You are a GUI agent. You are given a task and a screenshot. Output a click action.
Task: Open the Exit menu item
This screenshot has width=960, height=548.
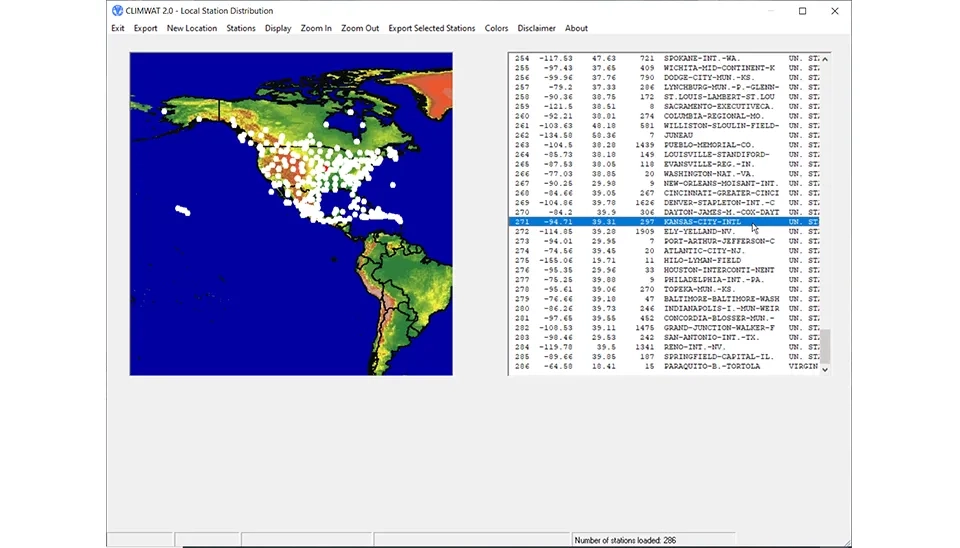coord(118,28)
